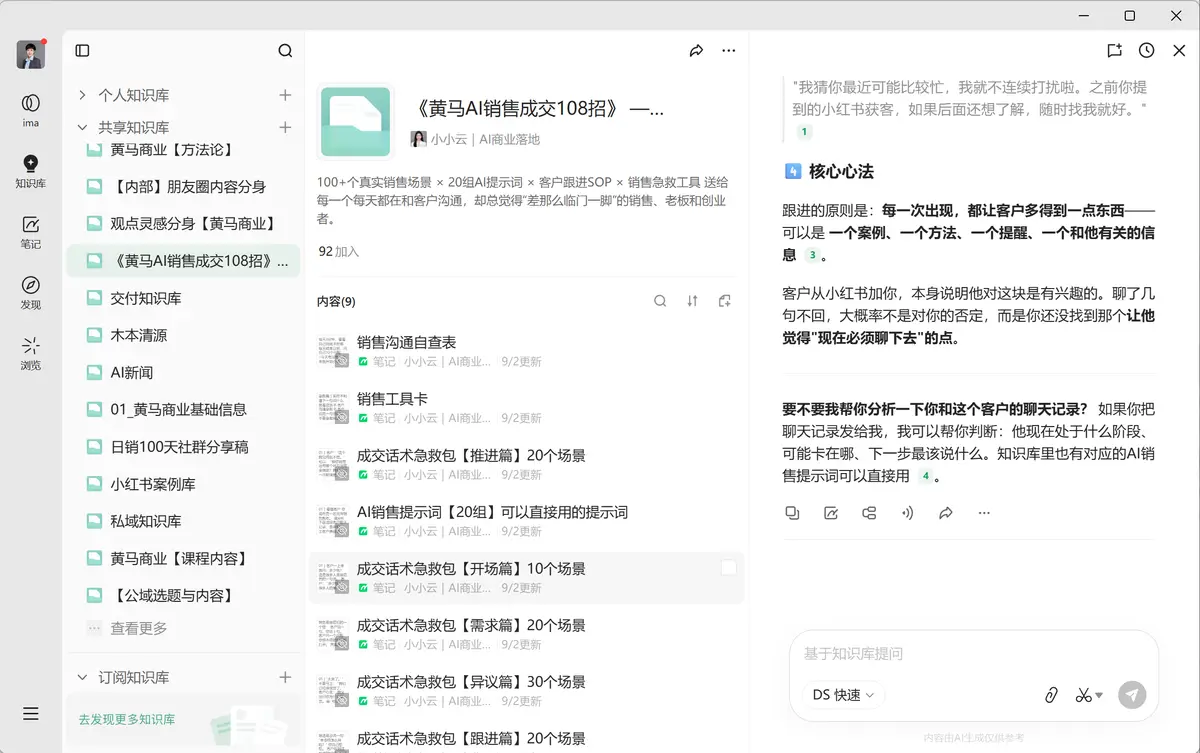Image resolution: width=1200 pixels, height=753 pixels.
Task: Open 成交话术急救包【需求篇】20个场景
Action: tap(526, 634)
